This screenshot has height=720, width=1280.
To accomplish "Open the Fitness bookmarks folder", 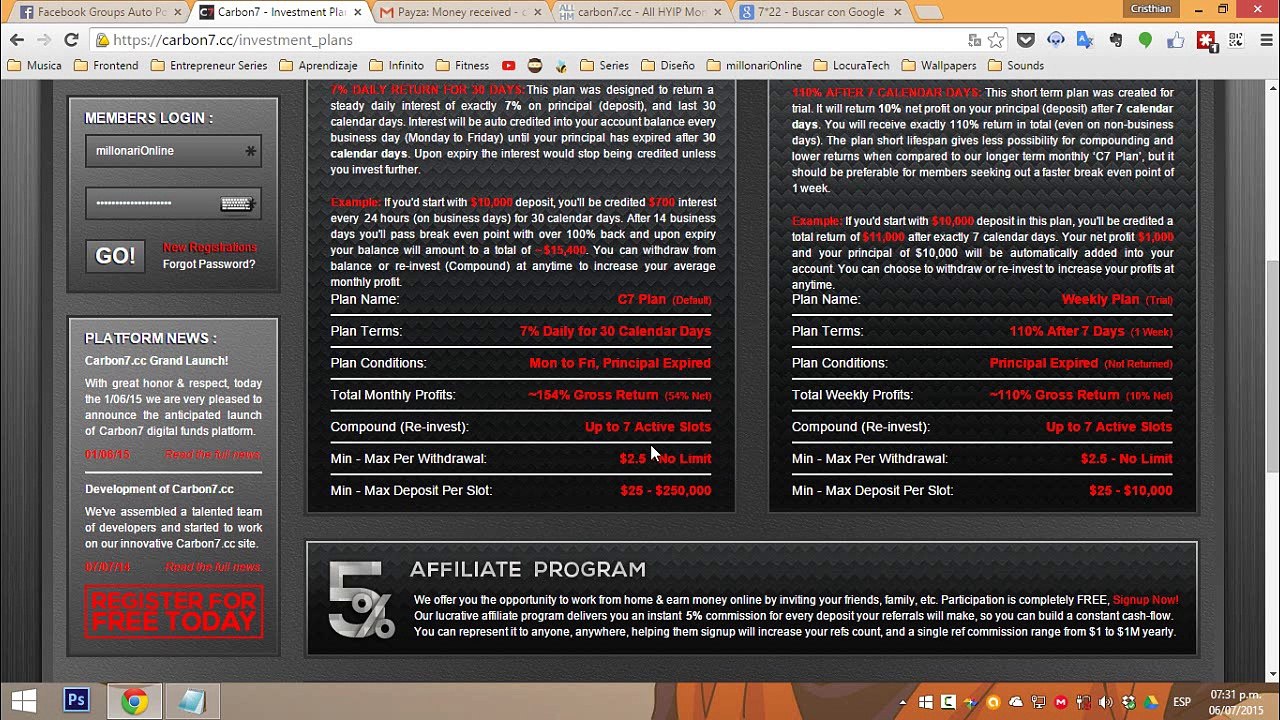I will [462, 66].
